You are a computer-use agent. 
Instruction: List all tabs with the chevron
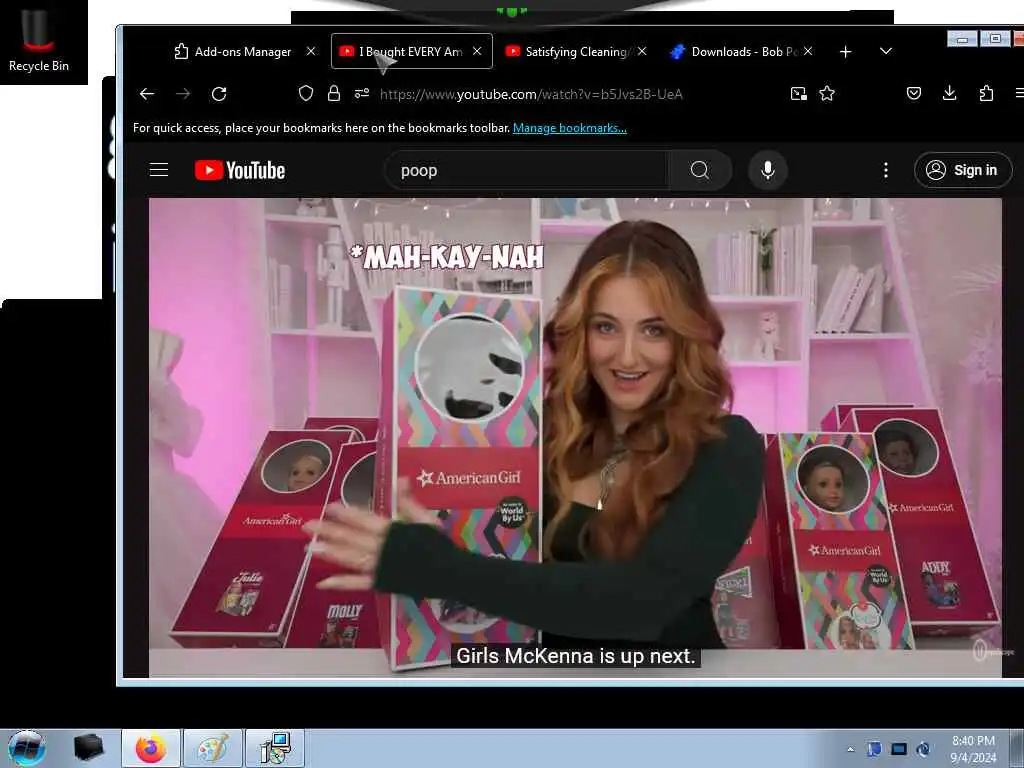886,51
